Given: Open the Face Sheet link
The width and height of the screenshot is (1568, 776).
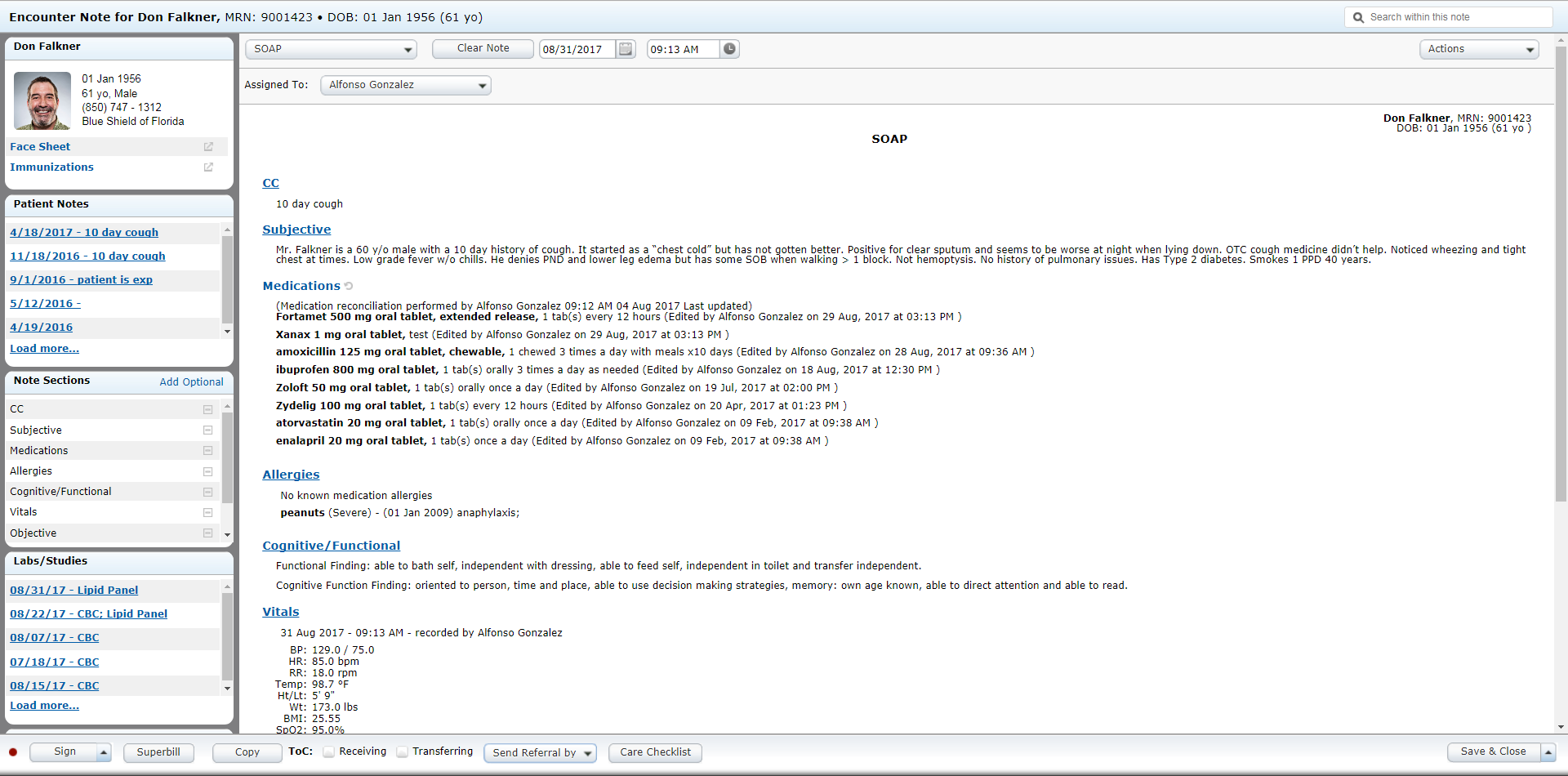Looking at the screenshot, I should click(40, 147).
